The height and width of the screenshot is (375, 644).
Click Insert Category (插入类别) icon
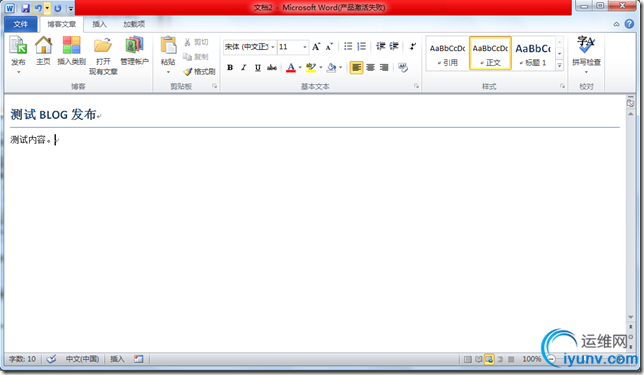(x=71, y=45)
